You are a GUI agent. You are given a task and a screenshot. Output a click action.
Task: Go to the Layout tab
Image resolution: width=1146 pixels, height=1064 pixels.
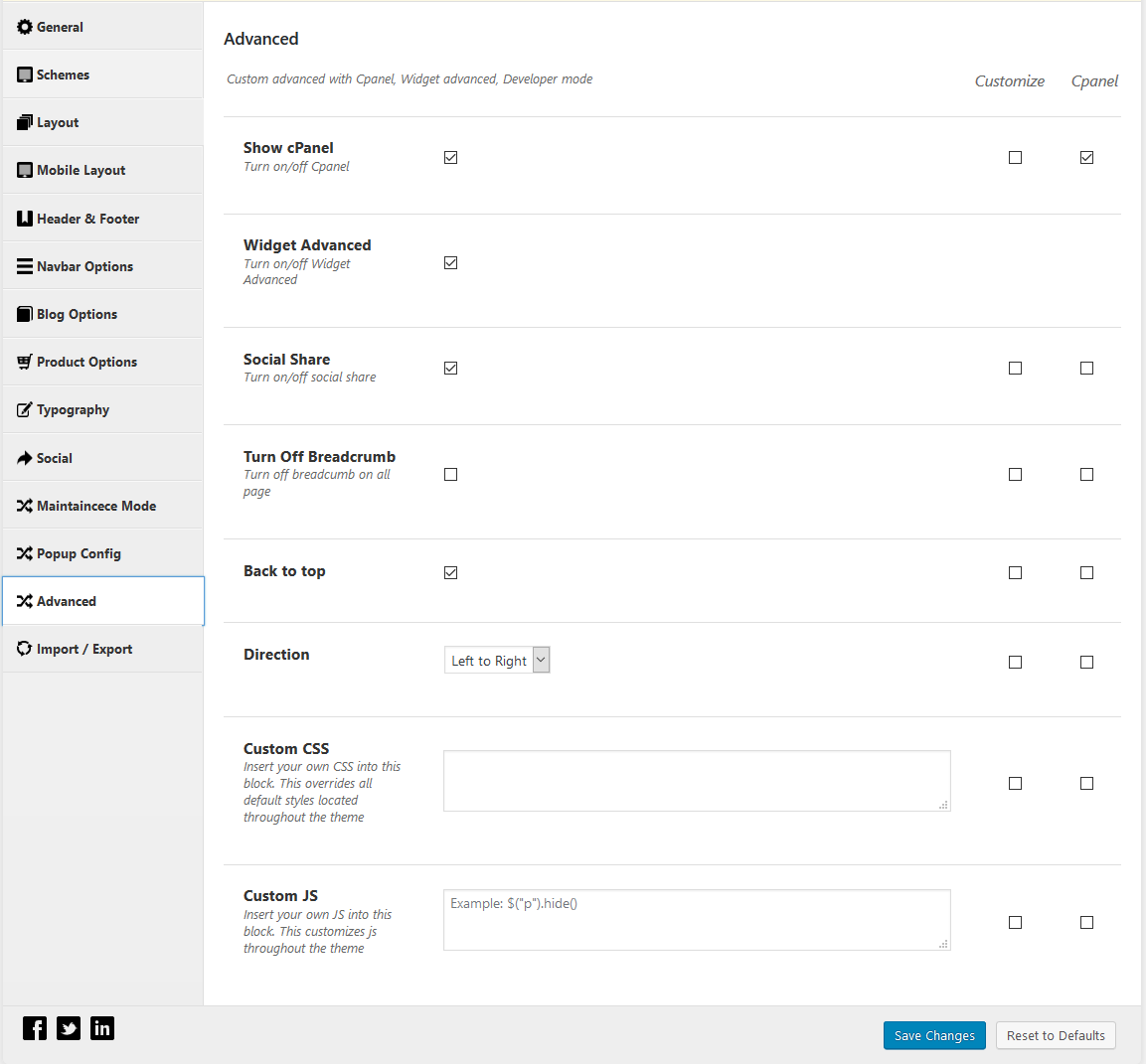tap(103, 123)
